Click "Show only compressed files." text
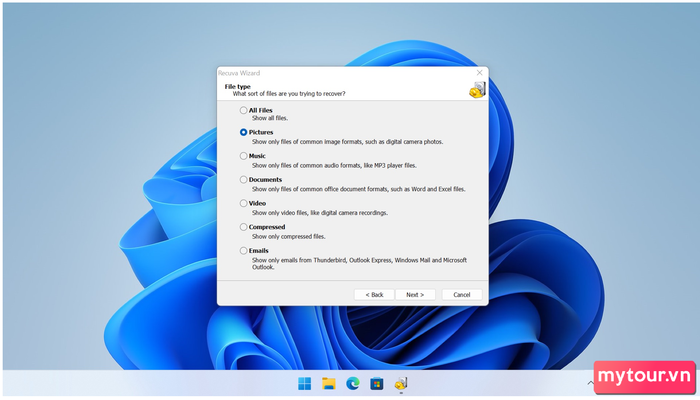The width and height of the screenshot is (700, 400). pos(288,237)
